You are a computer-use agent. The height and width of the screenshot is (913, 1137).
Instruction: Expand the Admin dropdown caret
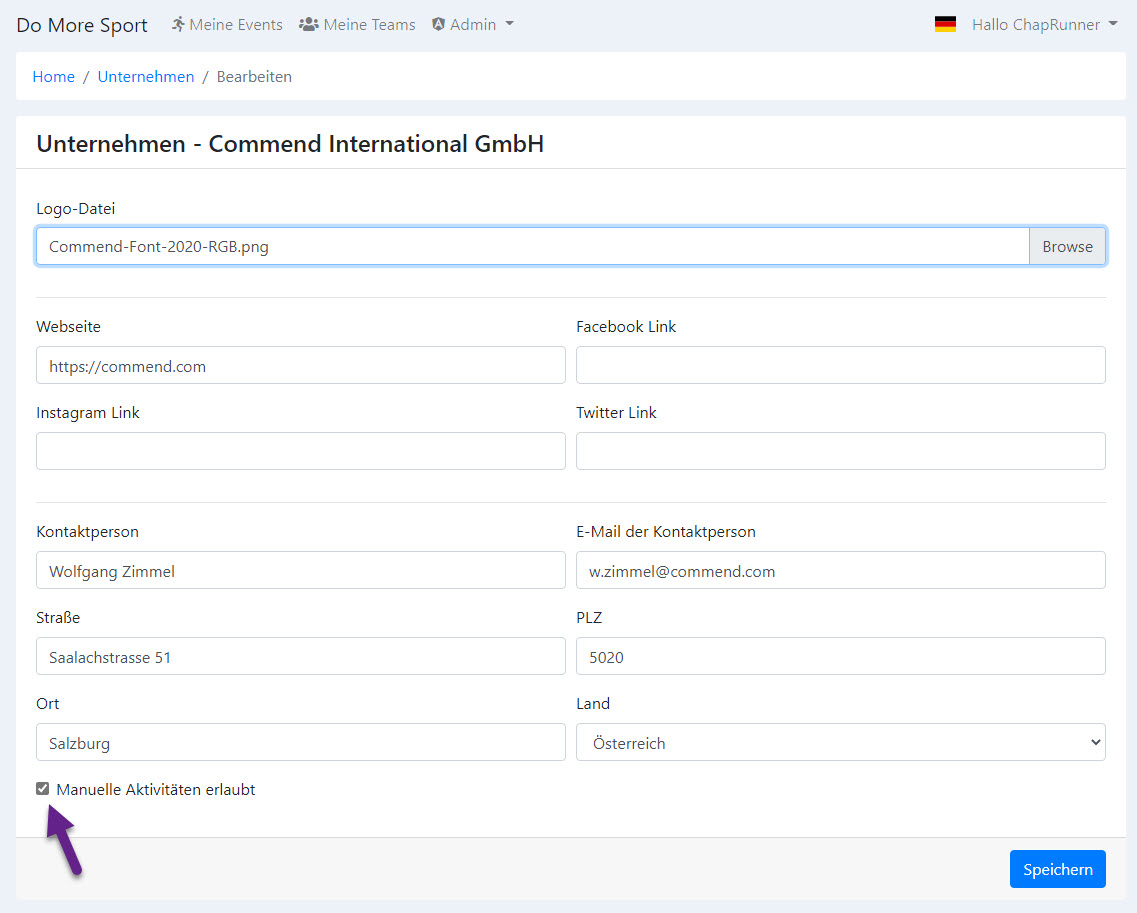pos(509,24)
